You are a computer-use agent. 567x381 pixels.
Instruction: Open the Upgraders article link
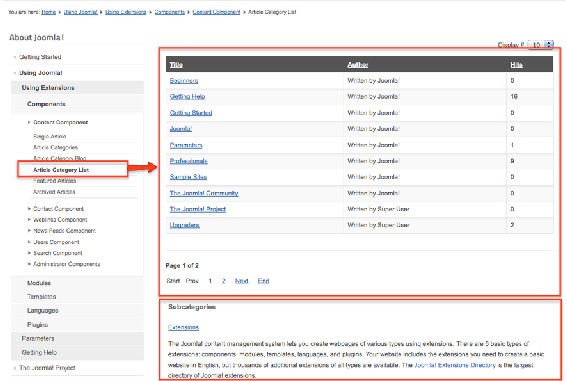click(184, 225)
